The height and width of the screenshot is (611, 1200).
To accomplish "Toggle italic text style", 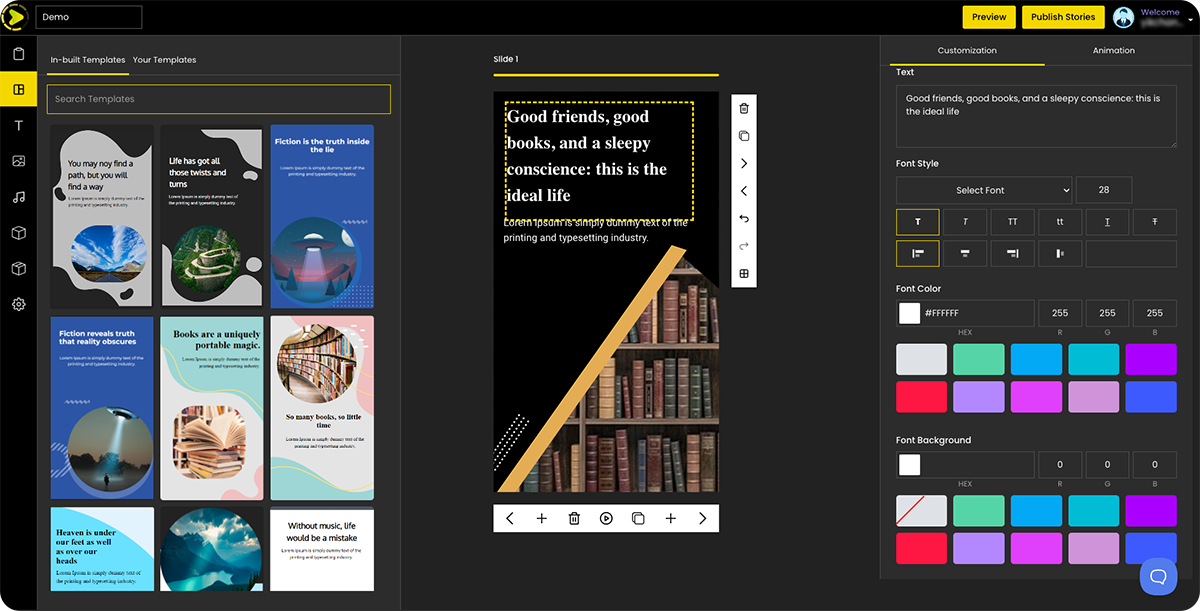I will pos(966,222).
